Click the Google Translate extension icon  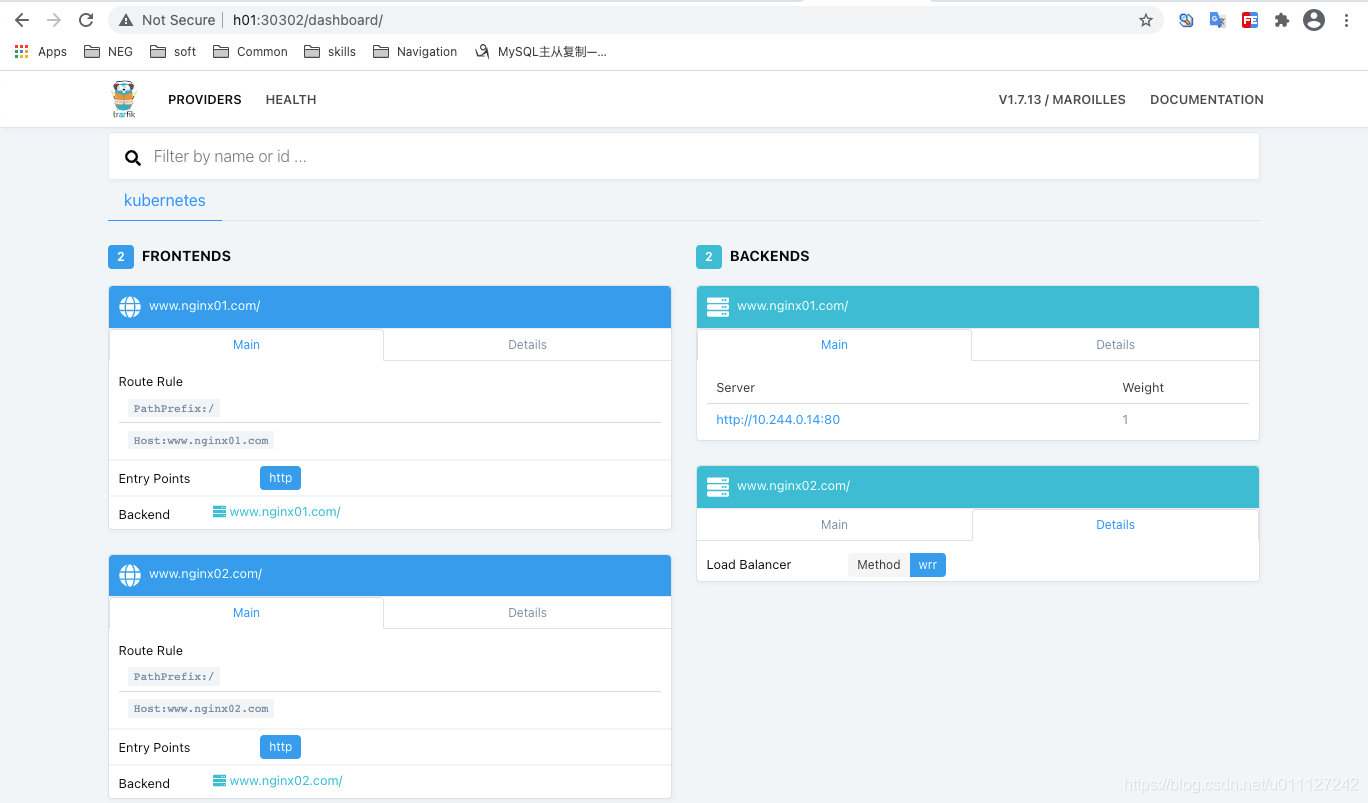tap(1218, 20)
